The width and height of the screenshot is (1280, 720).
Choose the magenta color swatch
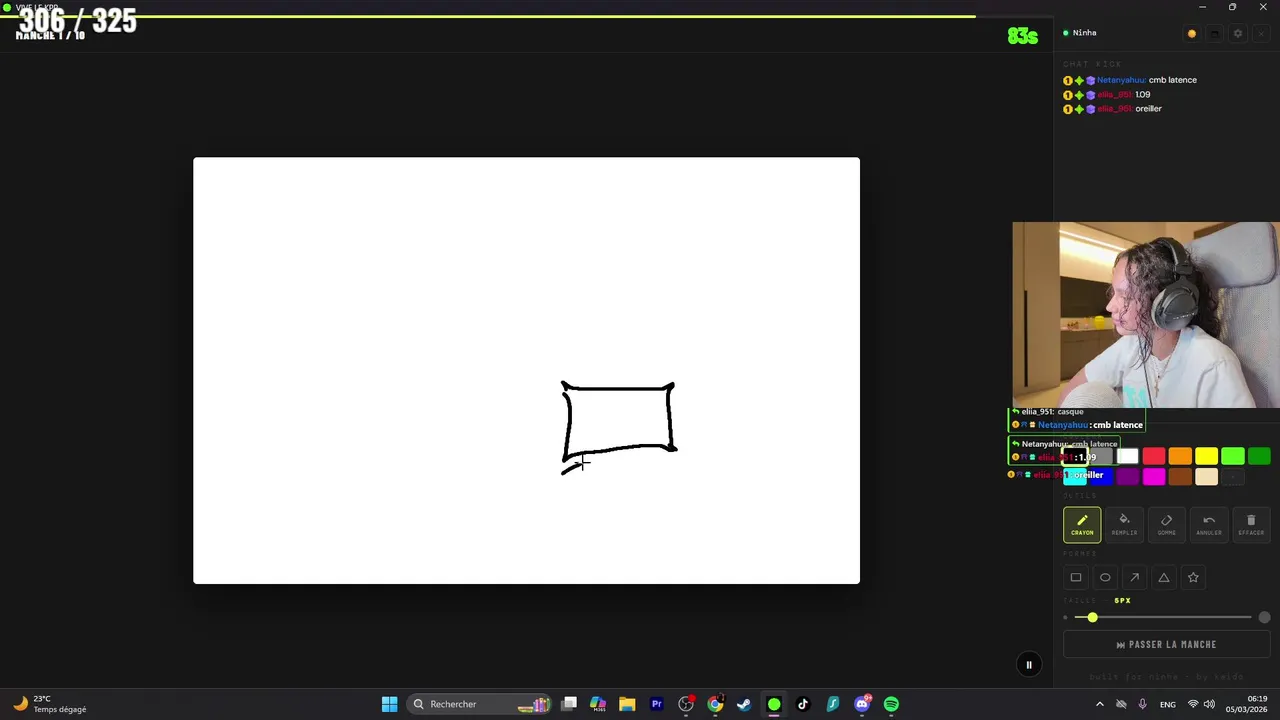[1154, 477]
